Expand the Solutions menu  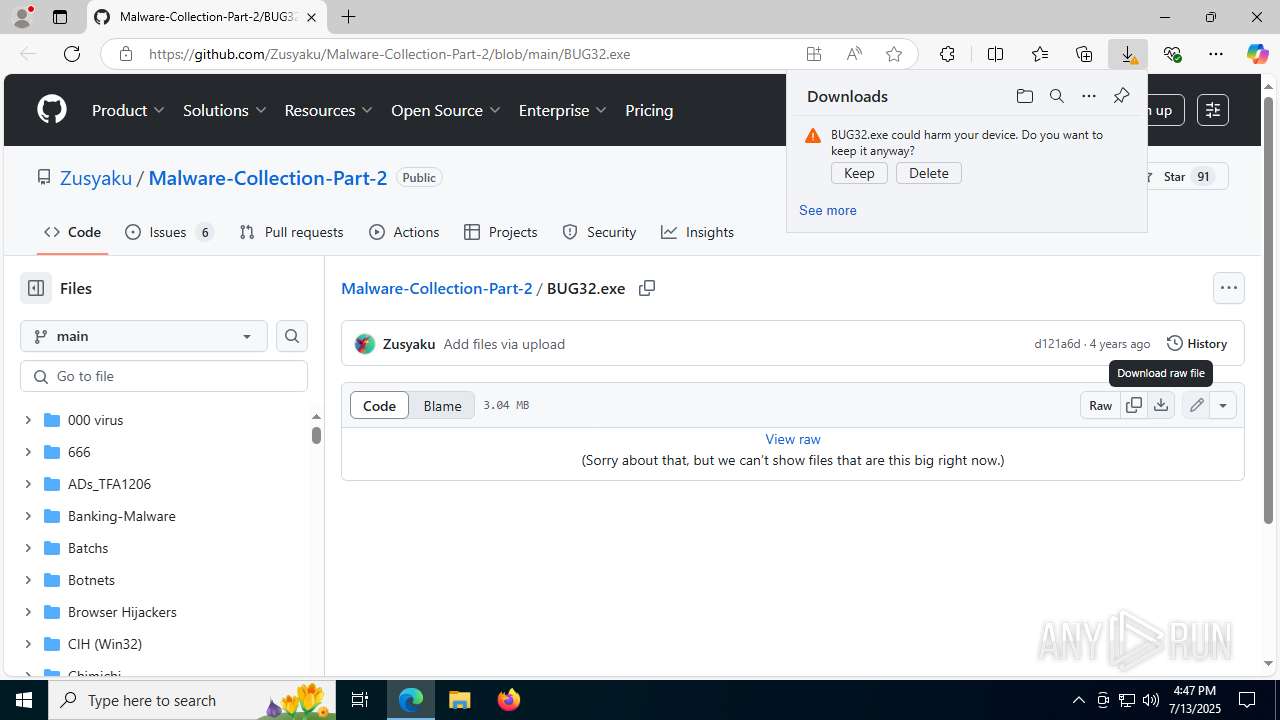click(225, 110)
